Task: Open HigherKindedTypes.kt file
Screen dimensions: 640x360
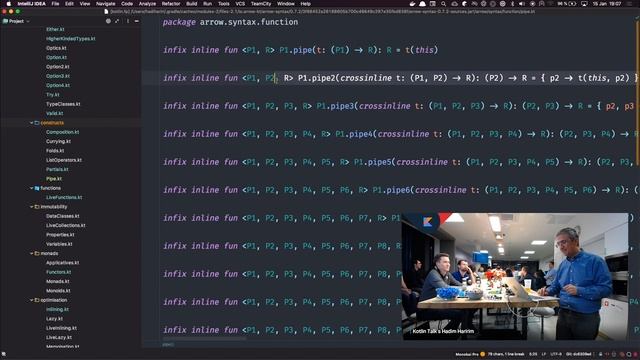Action: pos(70,39)
